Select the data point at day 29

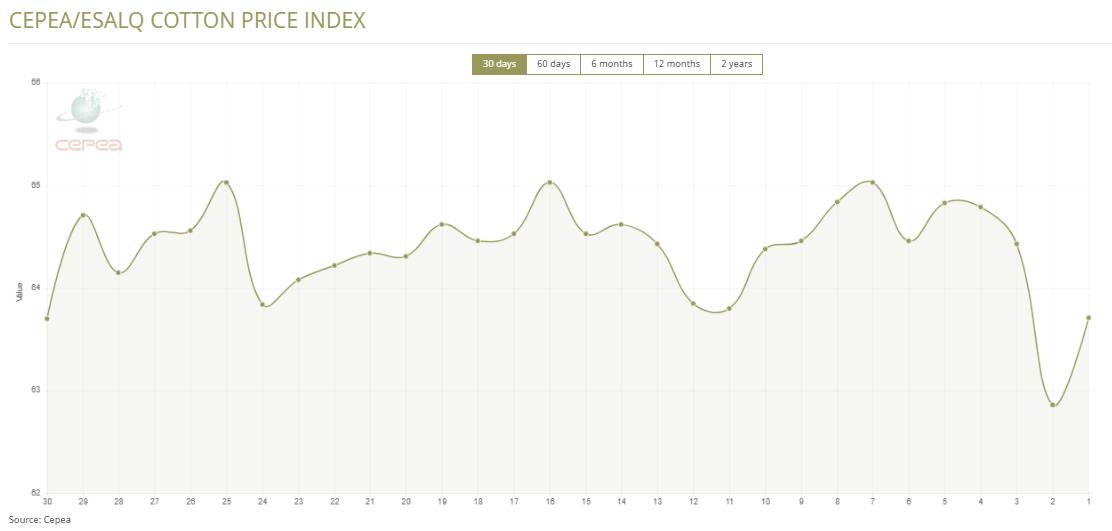(83, 215)
